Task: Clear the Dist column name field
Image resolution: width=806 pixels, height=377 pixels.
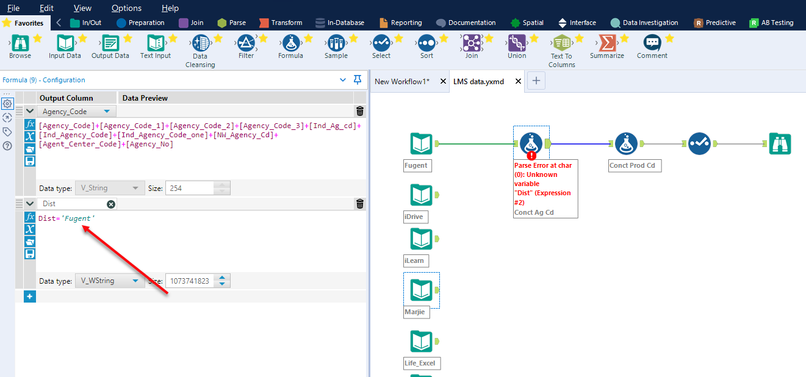Action: coord(111,204)
